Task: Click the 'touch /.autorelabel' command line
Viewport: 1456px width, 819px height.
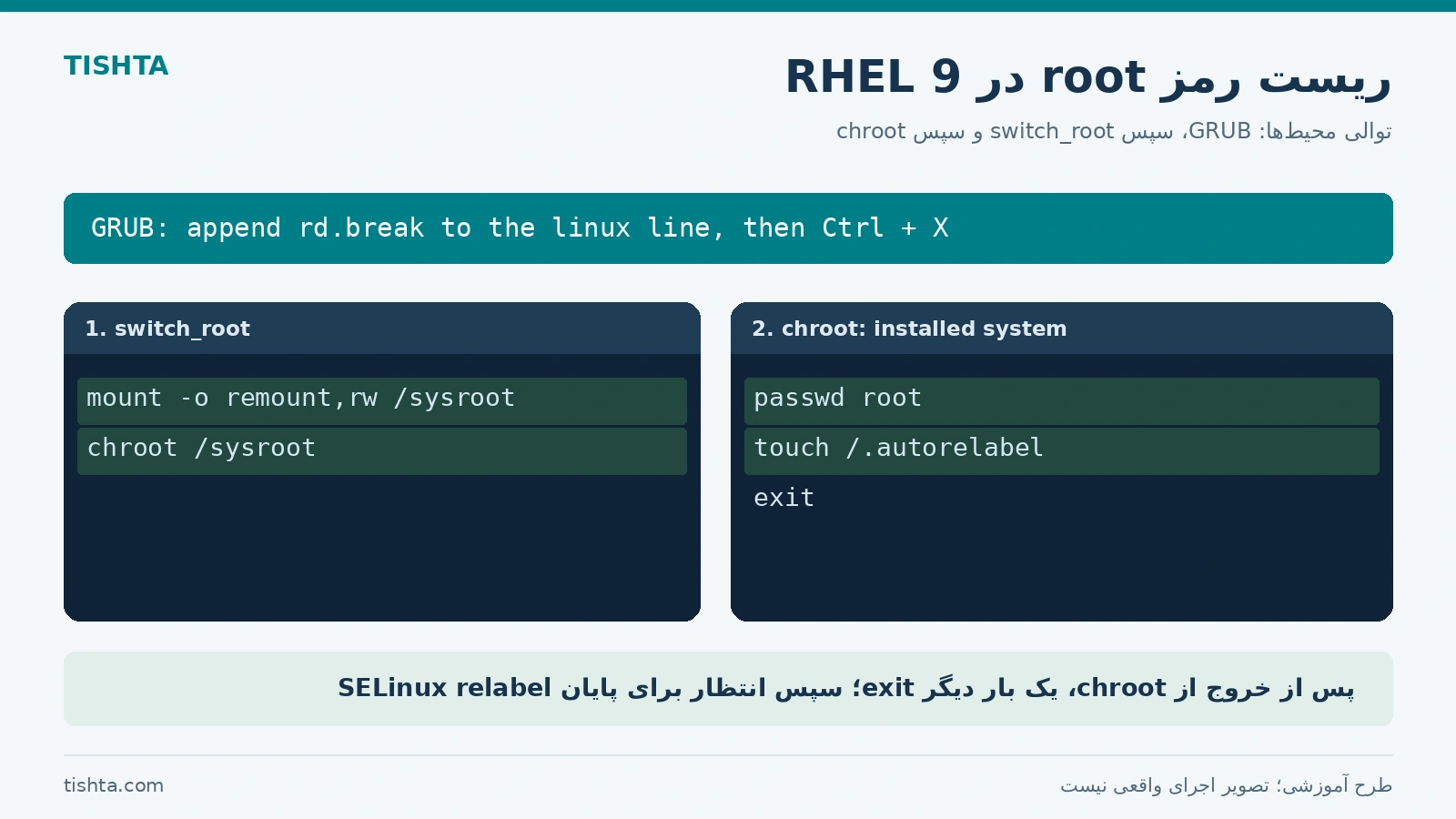Action: [x=1062, y=451]
